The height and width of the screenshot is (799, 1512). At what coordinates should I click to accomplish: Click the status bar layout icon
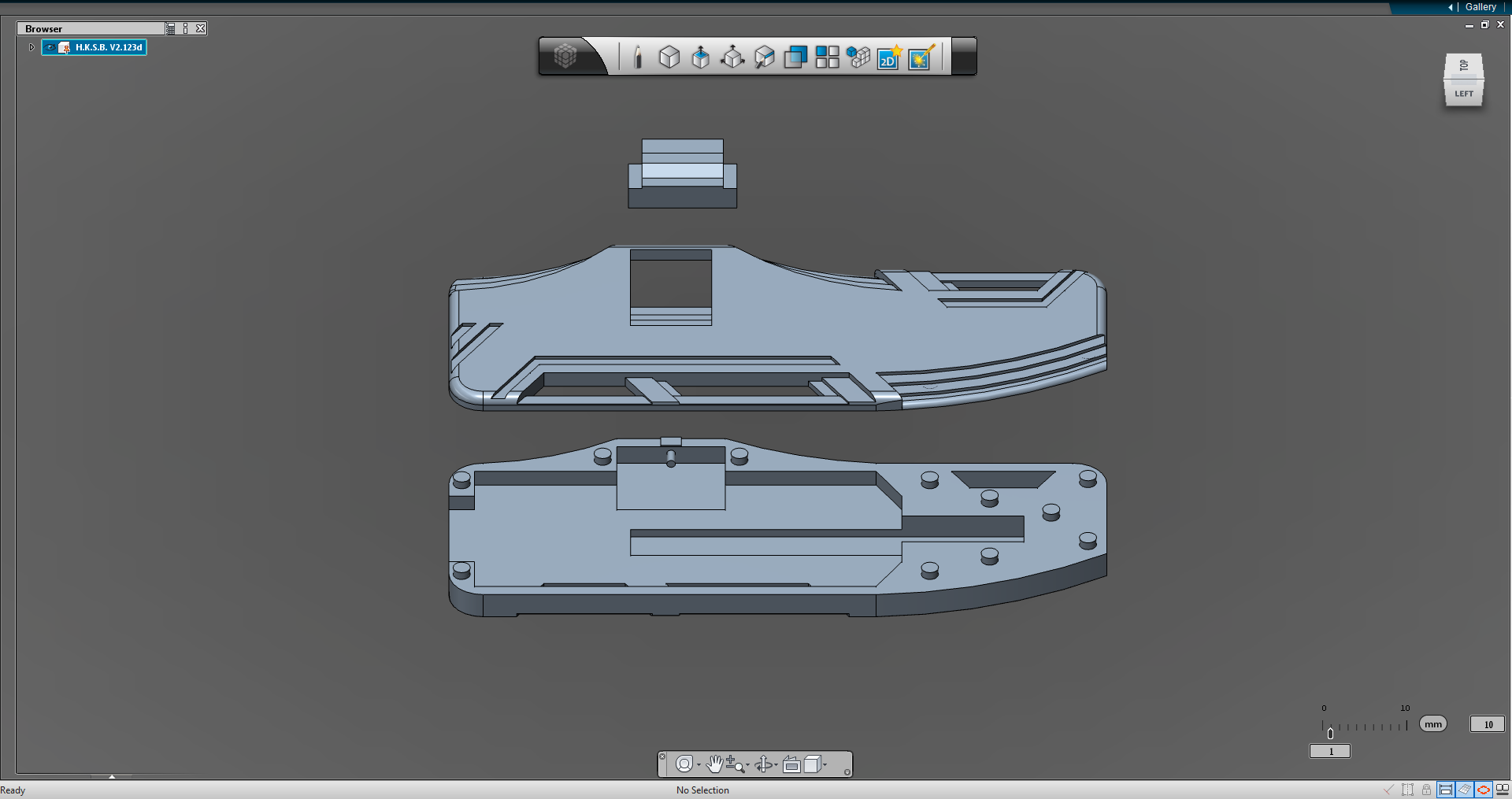1503,790
